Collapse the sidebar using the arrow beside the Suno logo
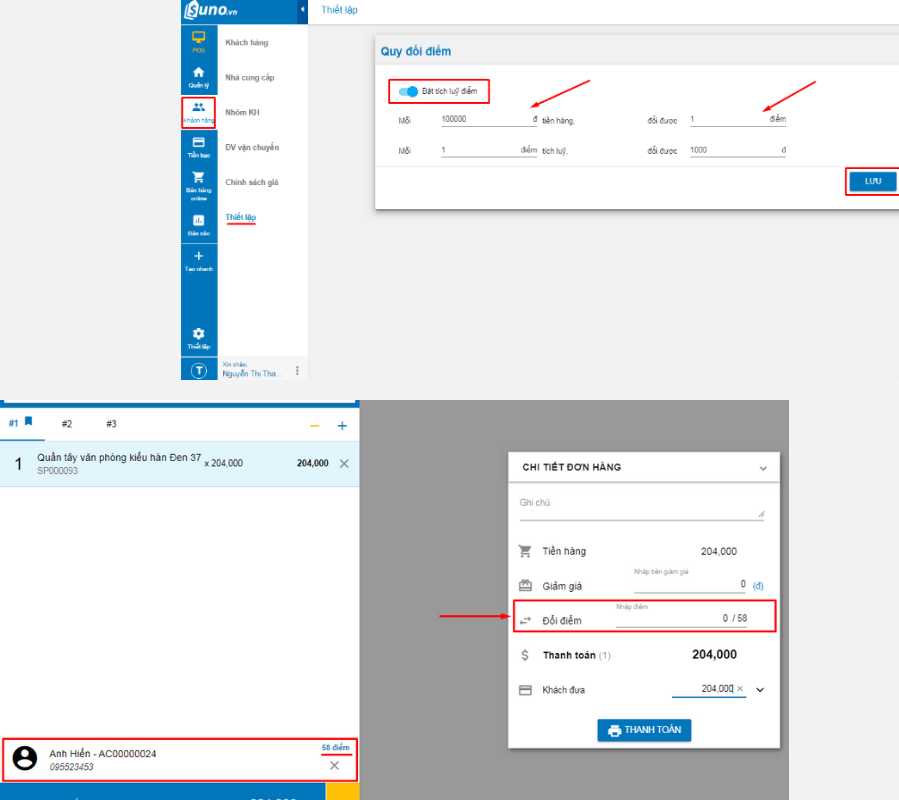 point(303,10)
